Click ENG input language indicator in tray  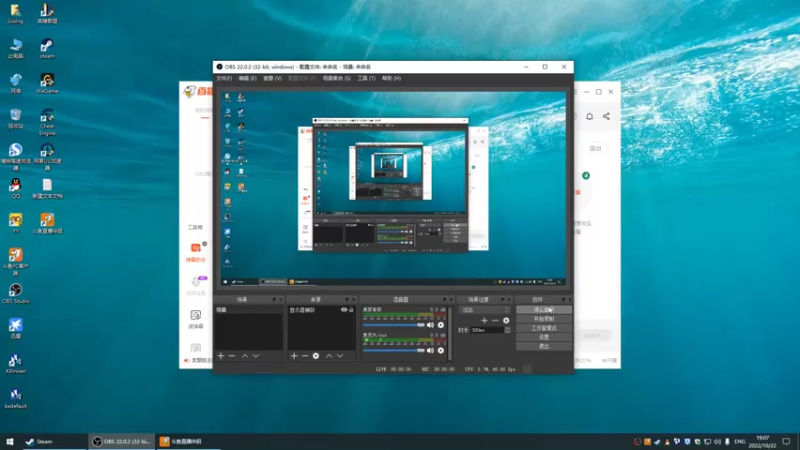click(740, 441)
